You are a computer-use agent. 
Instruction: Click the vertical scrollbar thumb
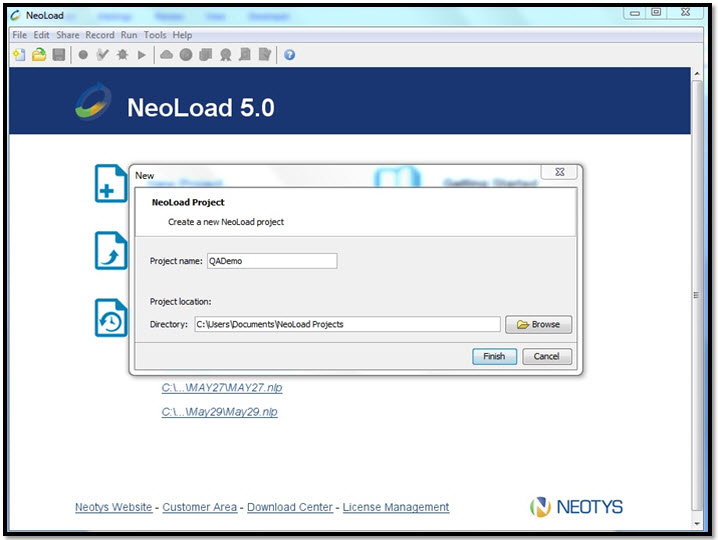[x=697, y=295]
